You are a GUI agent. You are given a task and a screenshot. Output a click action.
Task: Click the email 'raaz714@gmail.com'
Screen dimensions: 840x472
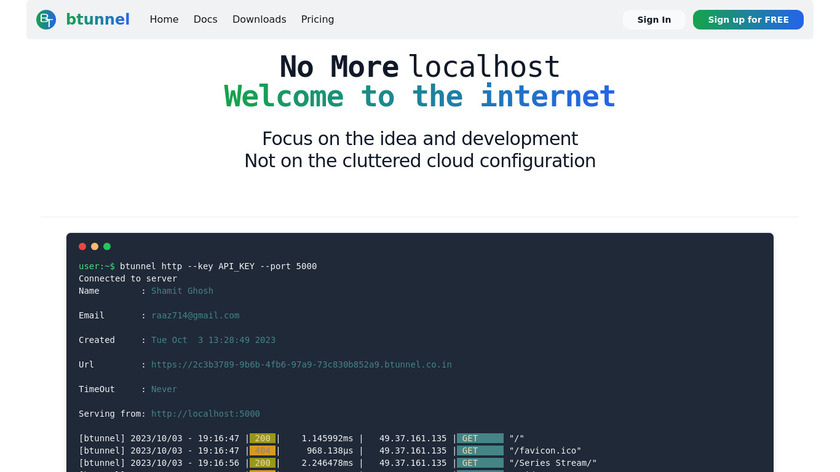(x=195, y=316)
